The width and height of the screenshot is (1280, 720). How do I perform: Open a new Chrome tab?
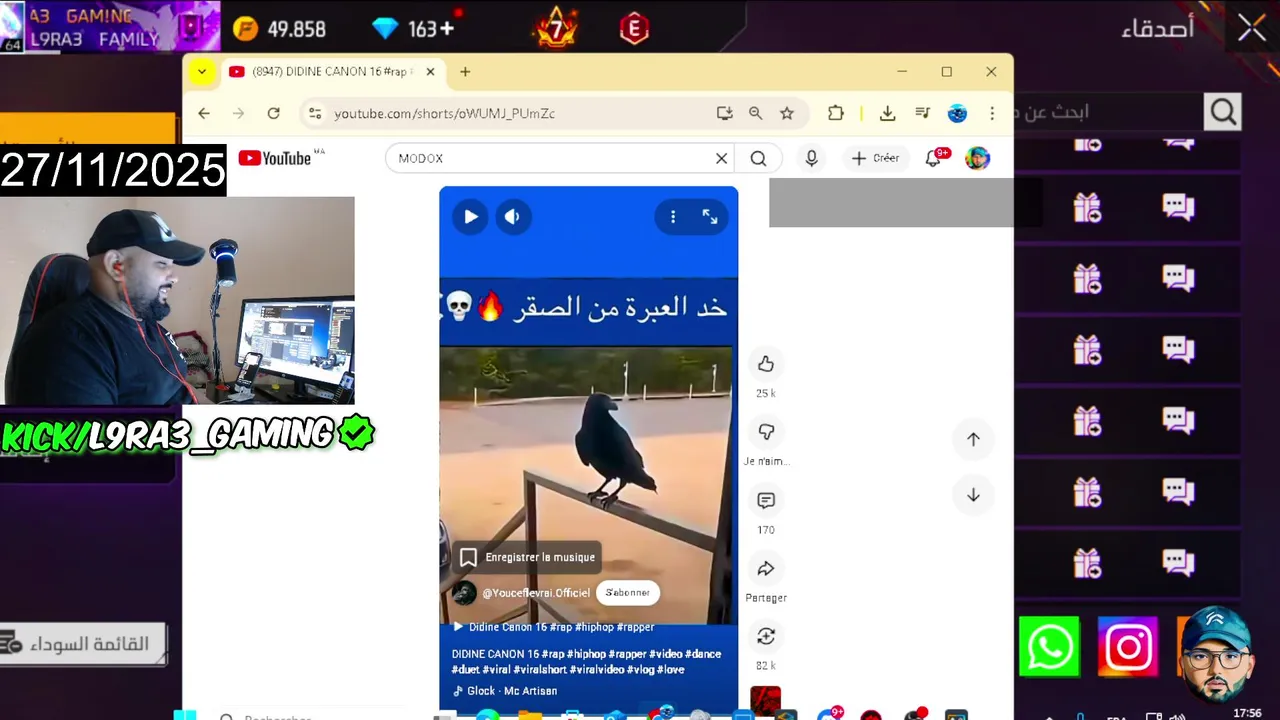coord(465,72)
